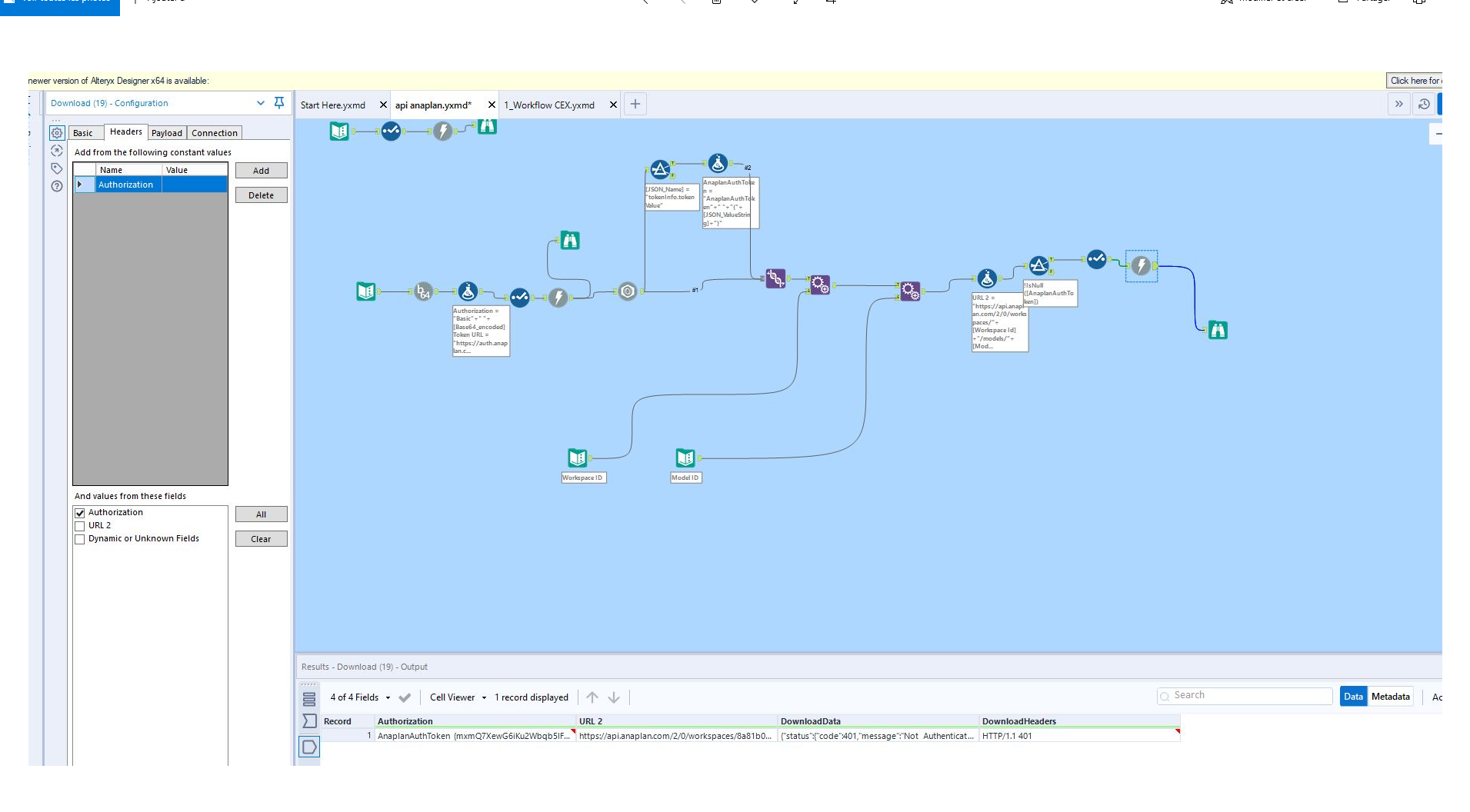This screenshot has height=812, width=1470.
Task: Switch to the Basic tab
Action: click(83, 133)
